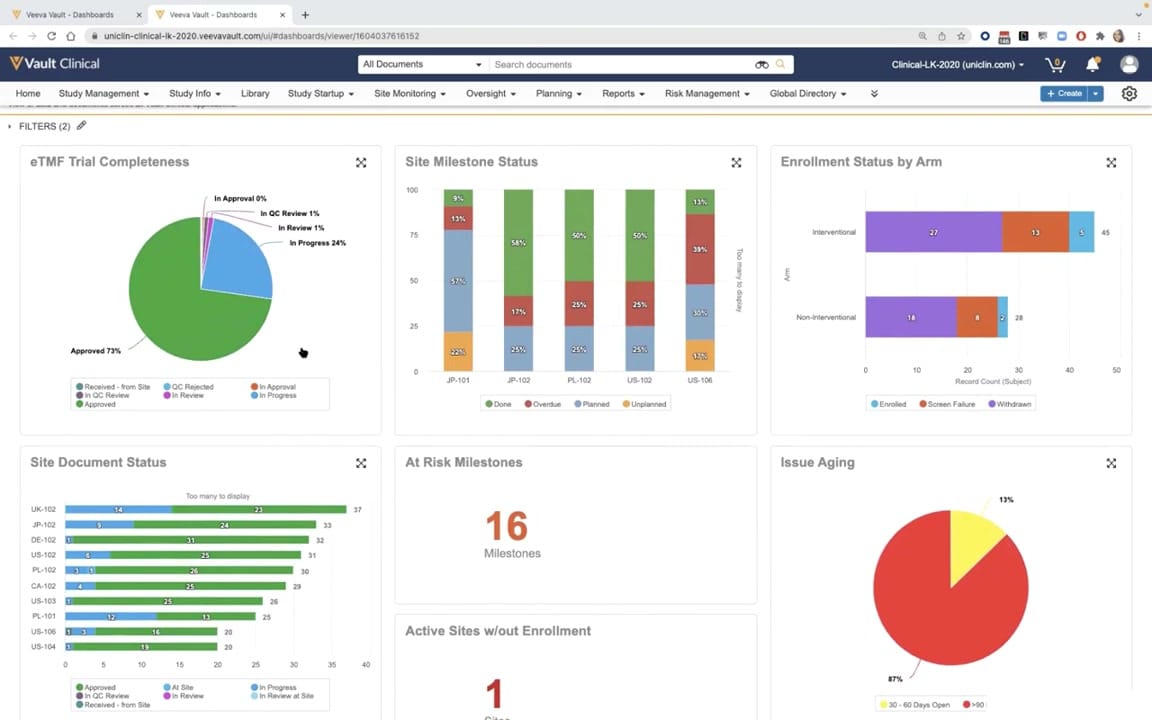Open the Create button dropdown arrow
This screenshot has width=1152, height=720.
click(x=1095, y=93)
